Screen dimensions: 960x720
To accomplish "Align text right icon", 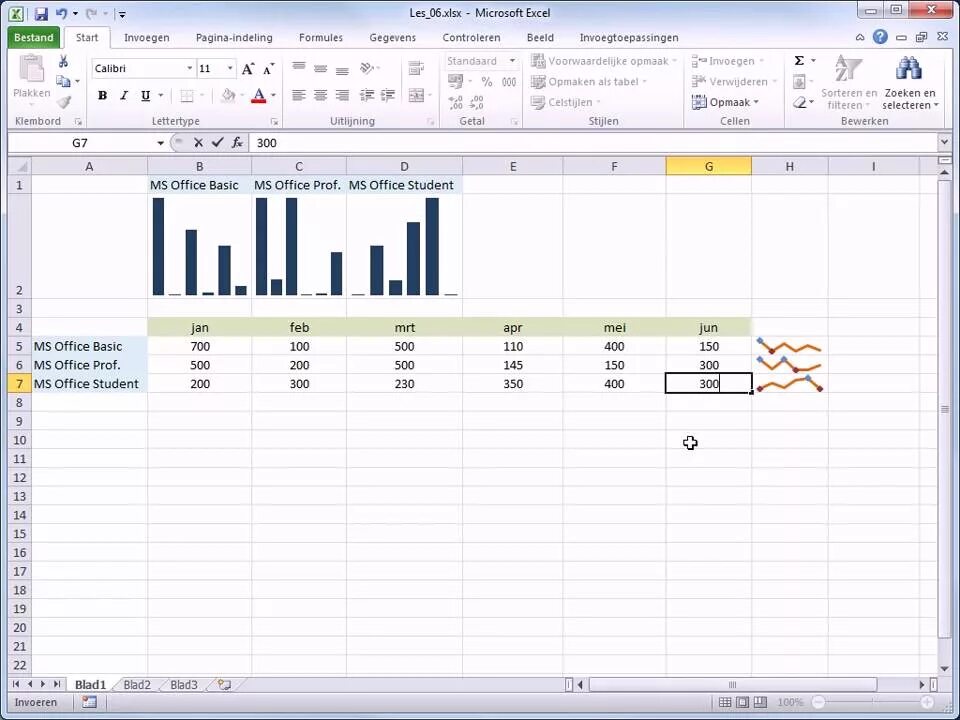I will tap(342, 96).
